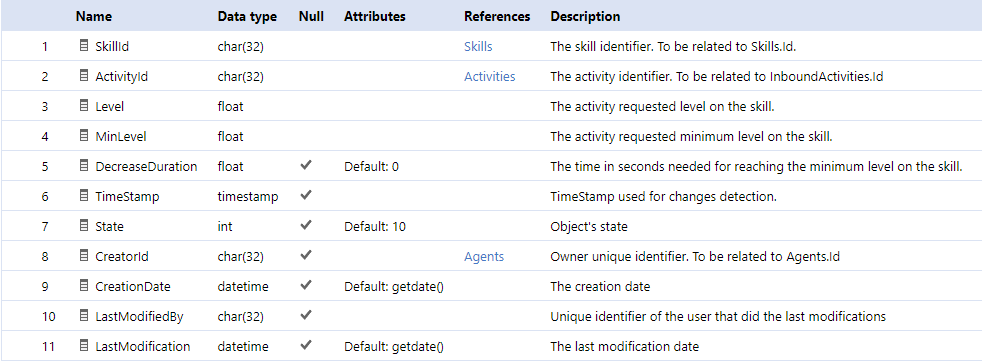The image size is (982, 361).
Task: Click the column icon beside TimeStamp
Action: tap(84, 196)
